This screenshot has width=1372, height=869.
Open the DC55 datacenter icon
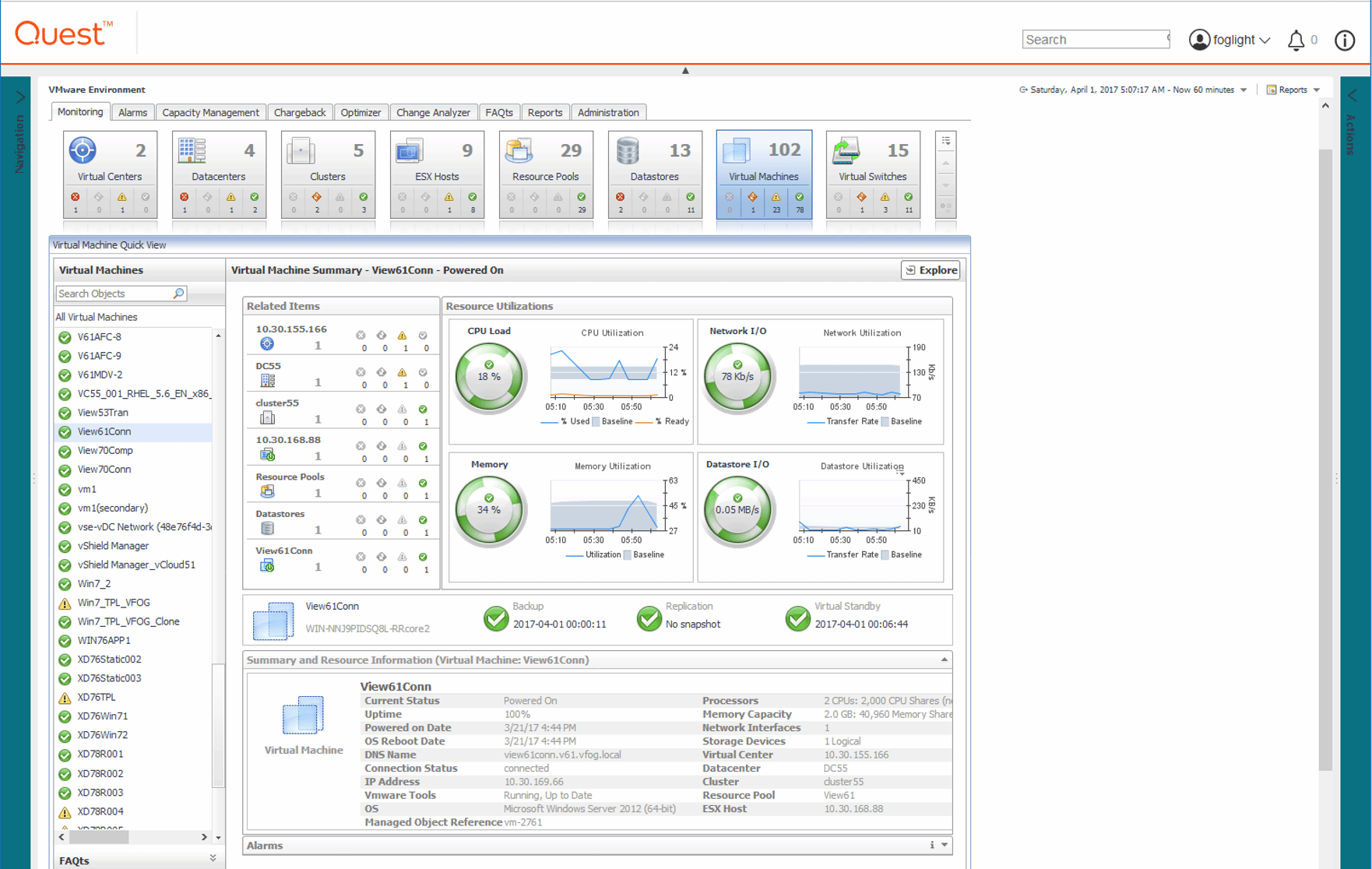pos(267,380)
